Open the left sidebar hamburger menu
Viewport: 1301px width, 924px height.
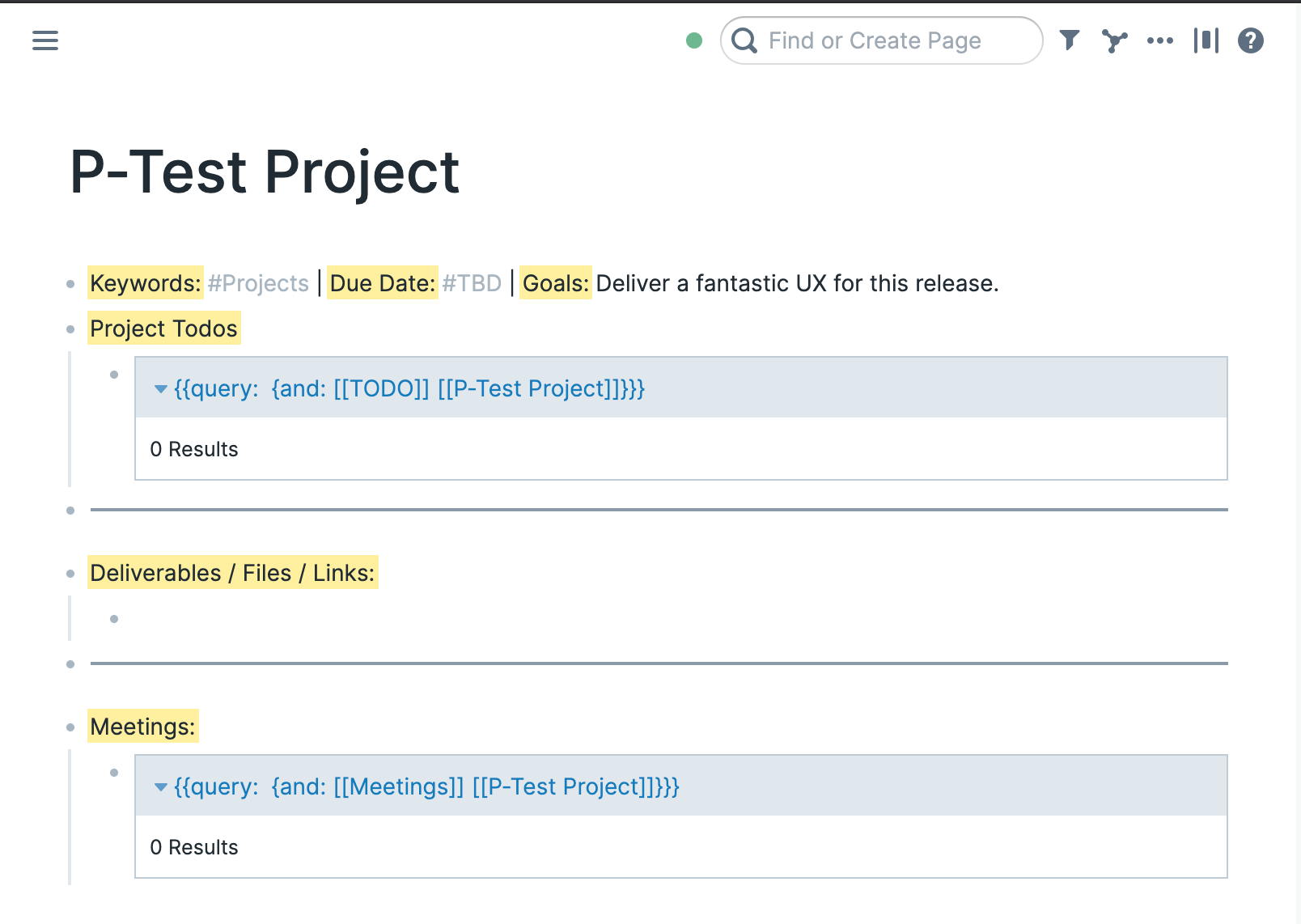[x=45, y=40]
